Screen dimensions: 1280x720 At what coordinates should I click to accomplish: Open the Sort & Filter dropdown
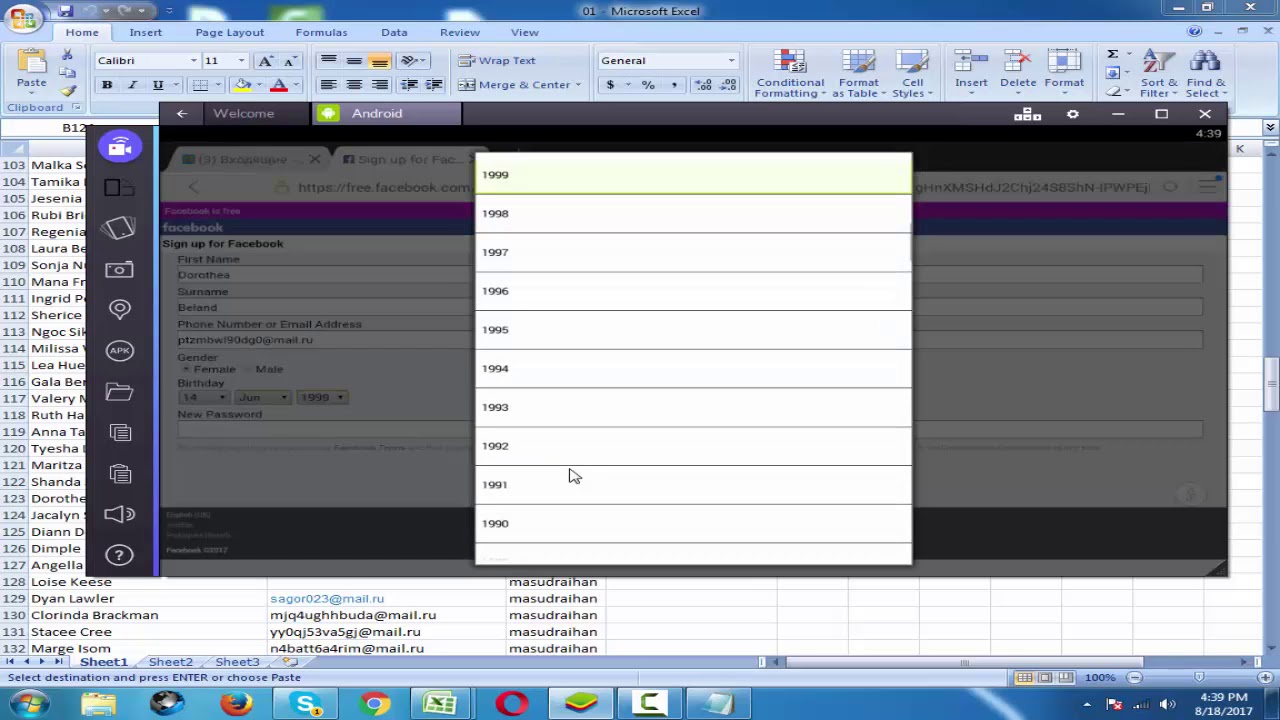(1159, 74)
